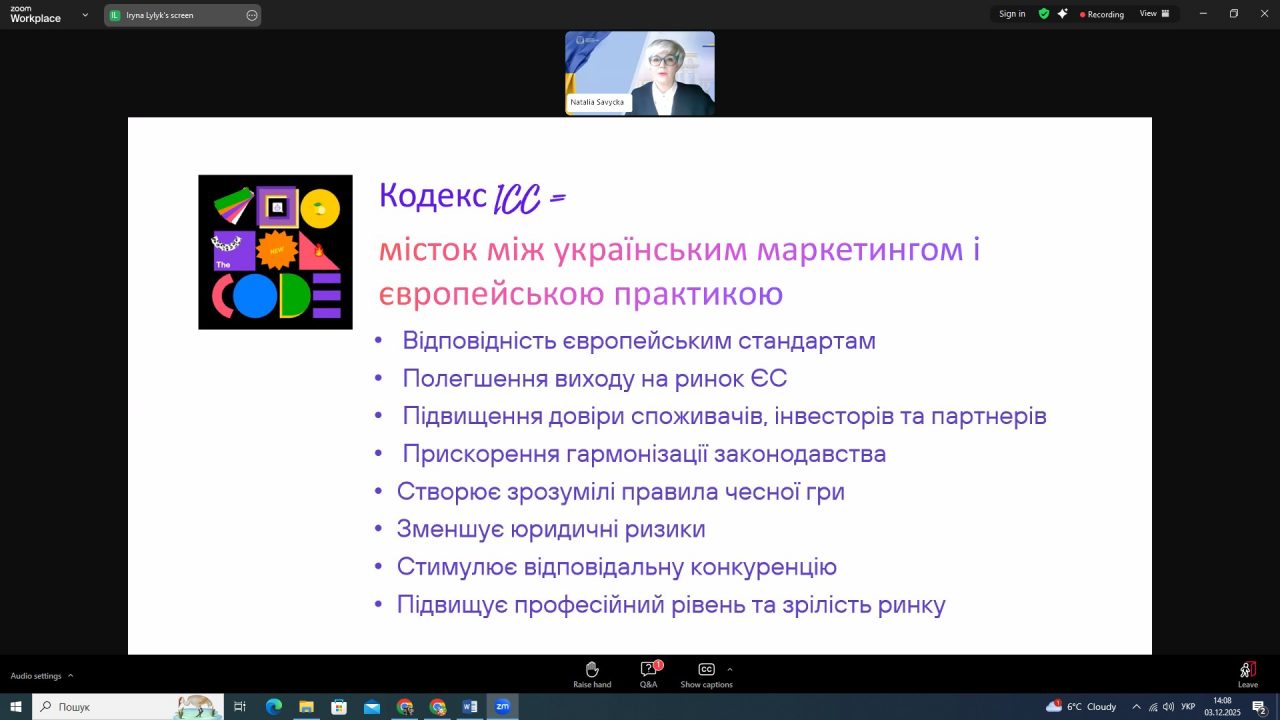Click the Windows search box

pyautogui.click(x=115, y=707)
